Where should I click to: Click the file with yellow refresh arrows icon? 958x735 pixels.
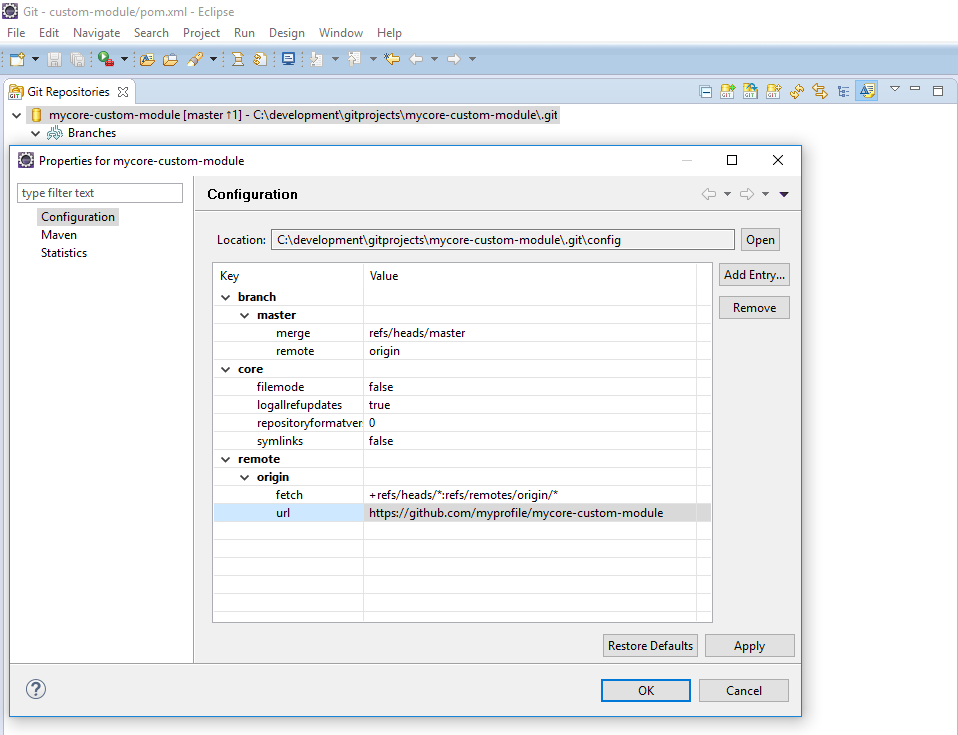(x=260, y=59)
